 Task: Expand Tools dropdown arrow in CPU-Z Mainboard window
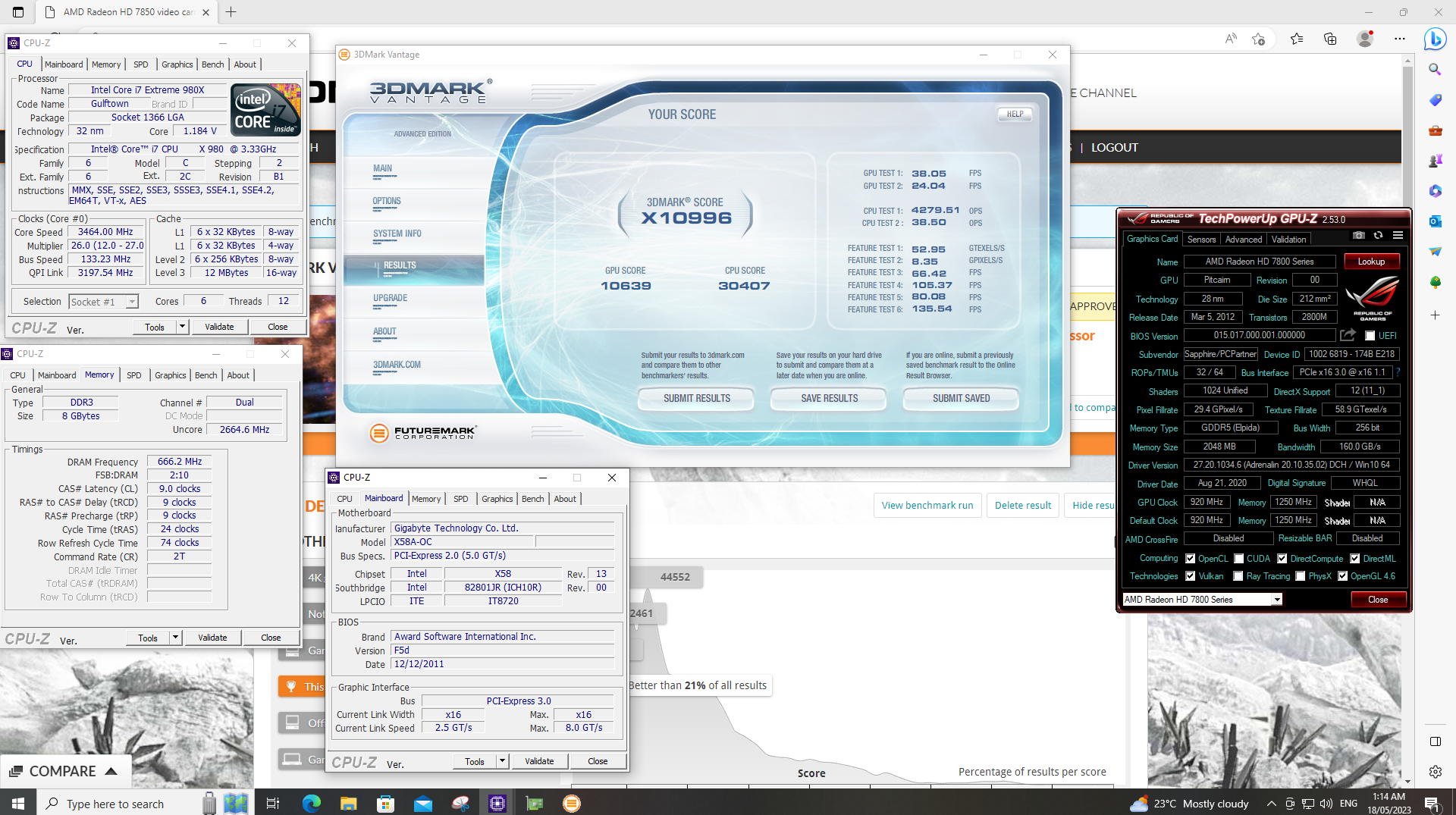tap(502, 761)
